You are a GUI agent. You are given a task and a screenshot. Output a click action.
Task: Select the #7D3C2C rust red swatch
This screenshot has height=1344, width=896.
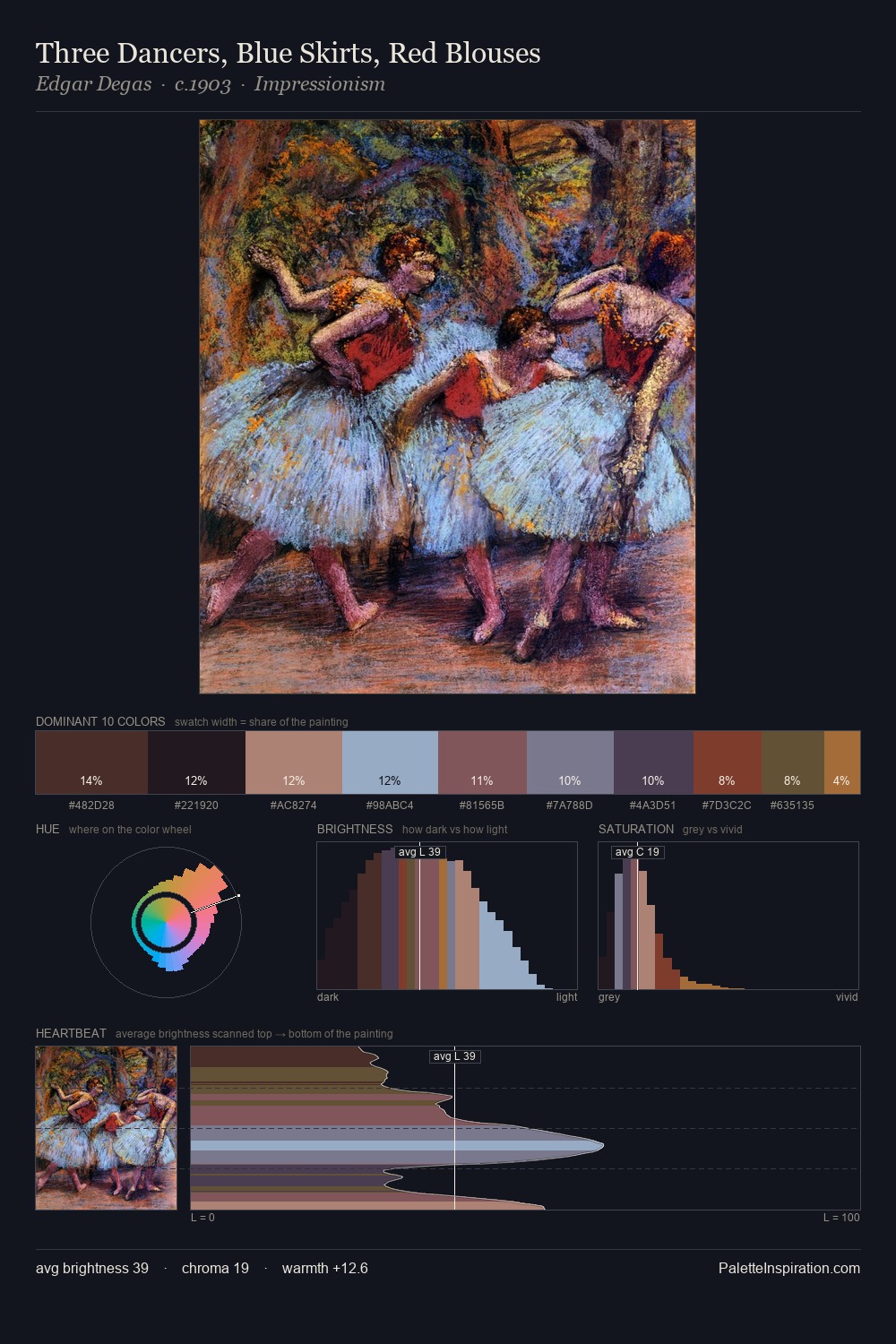[x=727, y=762]
